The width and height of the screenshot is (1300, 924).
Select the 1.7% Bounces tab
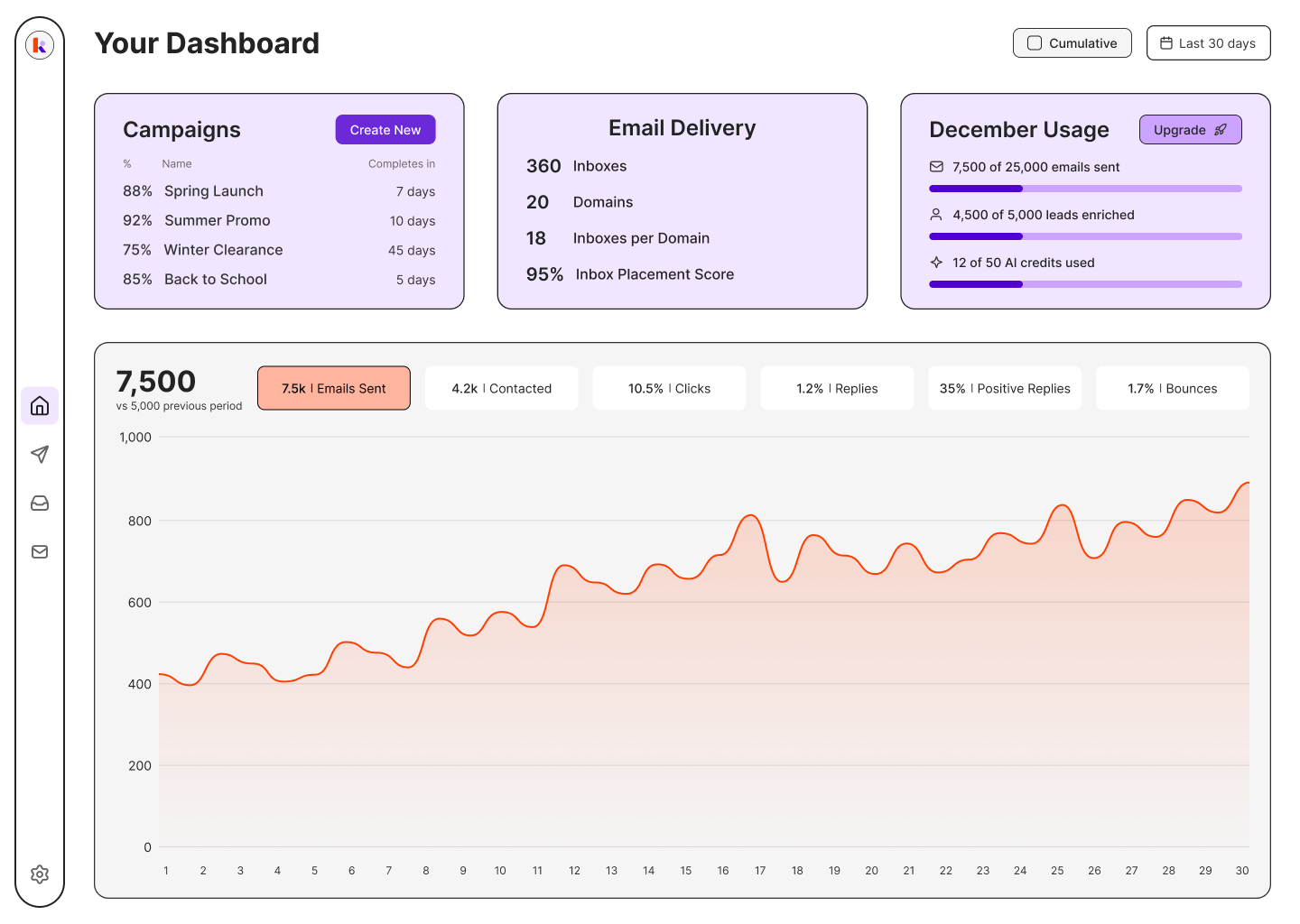pos(1173,388)
